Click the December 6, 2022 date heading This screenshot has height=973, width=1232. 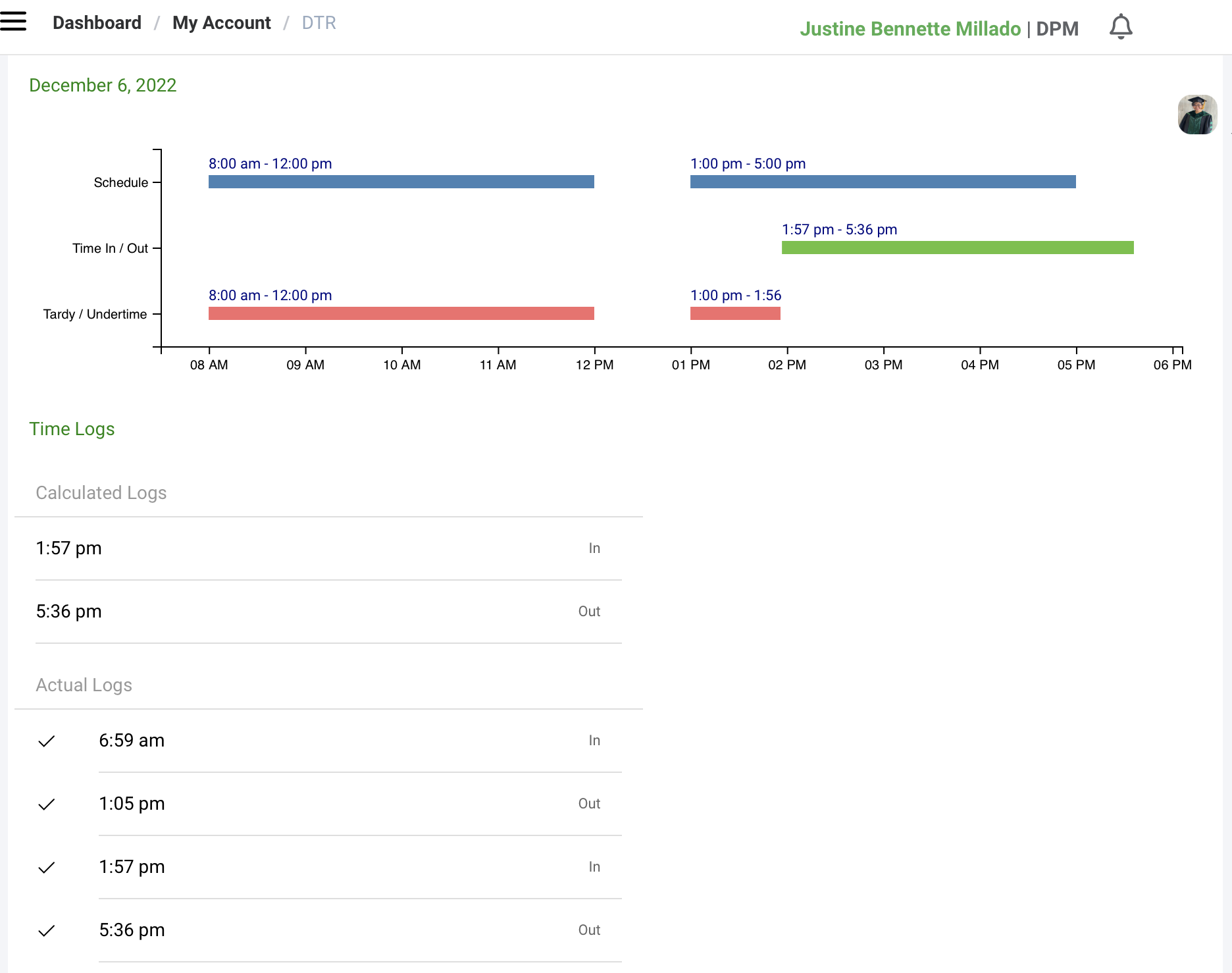click(x=103, y=86)
